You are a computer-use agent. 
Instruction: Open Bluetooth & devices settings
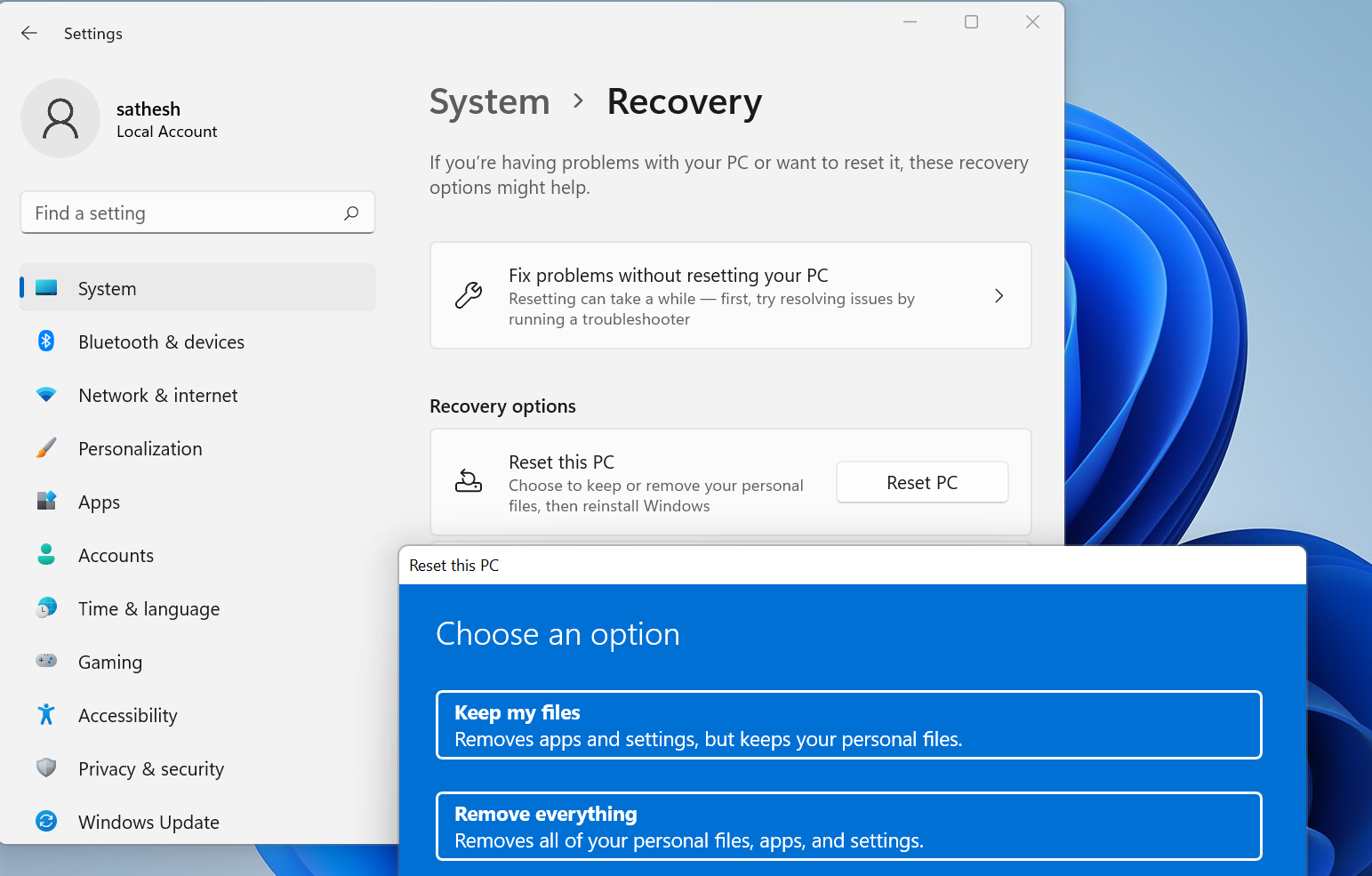197,342
